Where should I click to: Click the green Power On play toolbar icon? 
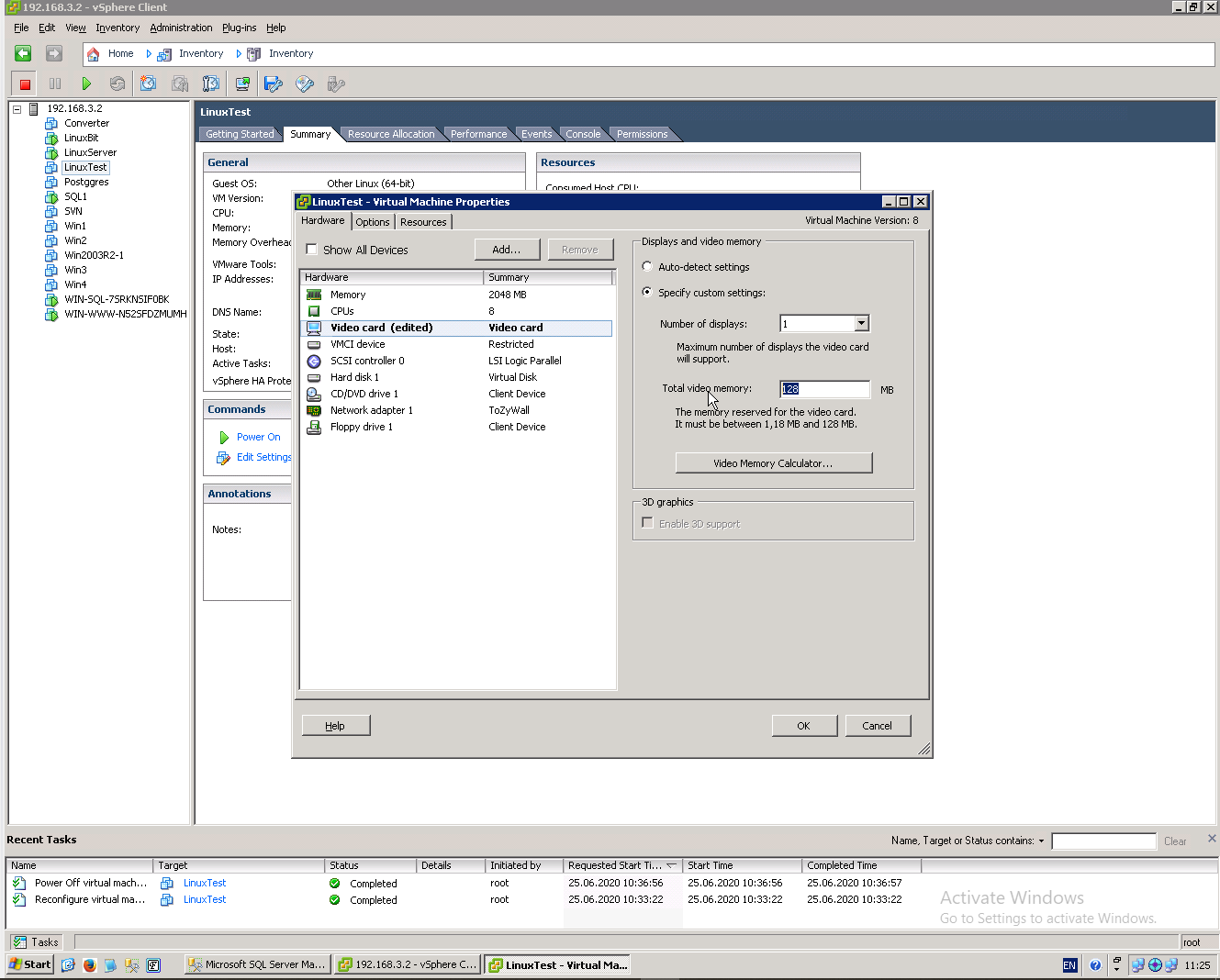tap(86, 84)
